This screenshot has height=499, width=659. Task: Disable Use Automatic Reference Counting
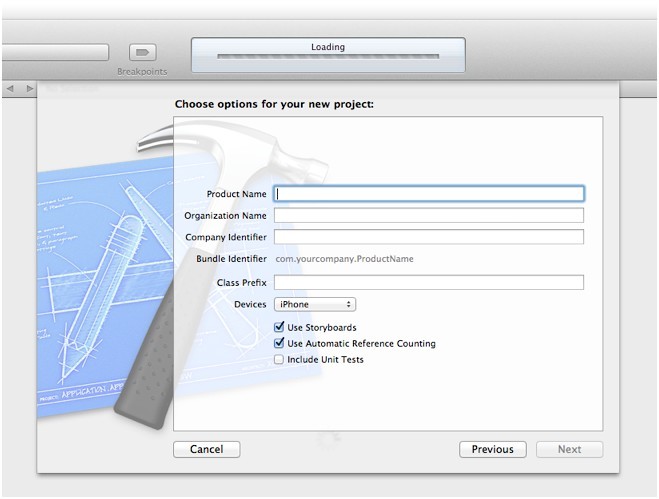(279, 343)
